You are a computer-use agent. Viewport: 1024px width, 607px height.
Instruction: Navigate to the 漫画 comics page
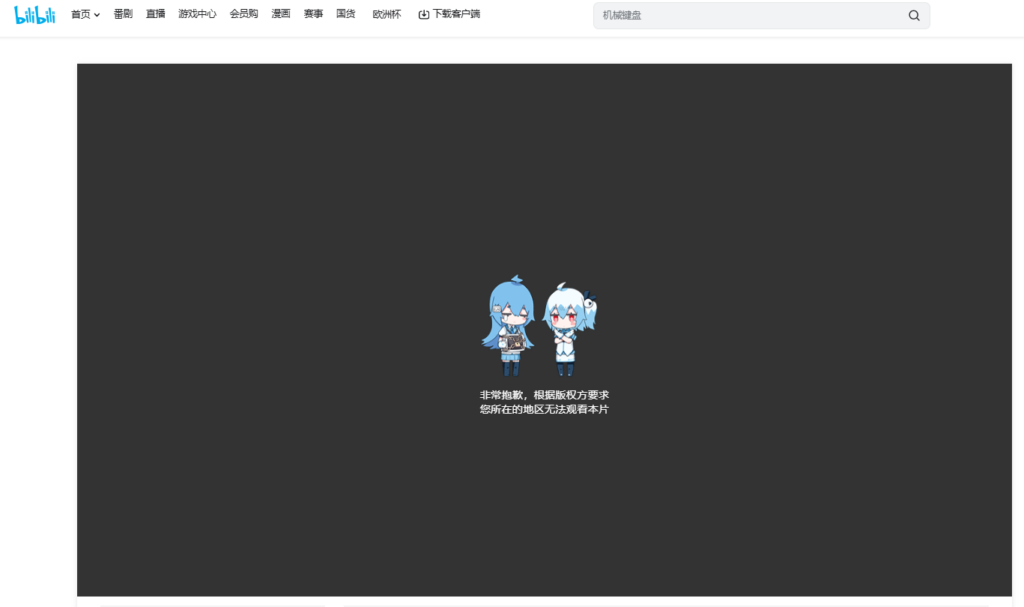tap(281, 15)
